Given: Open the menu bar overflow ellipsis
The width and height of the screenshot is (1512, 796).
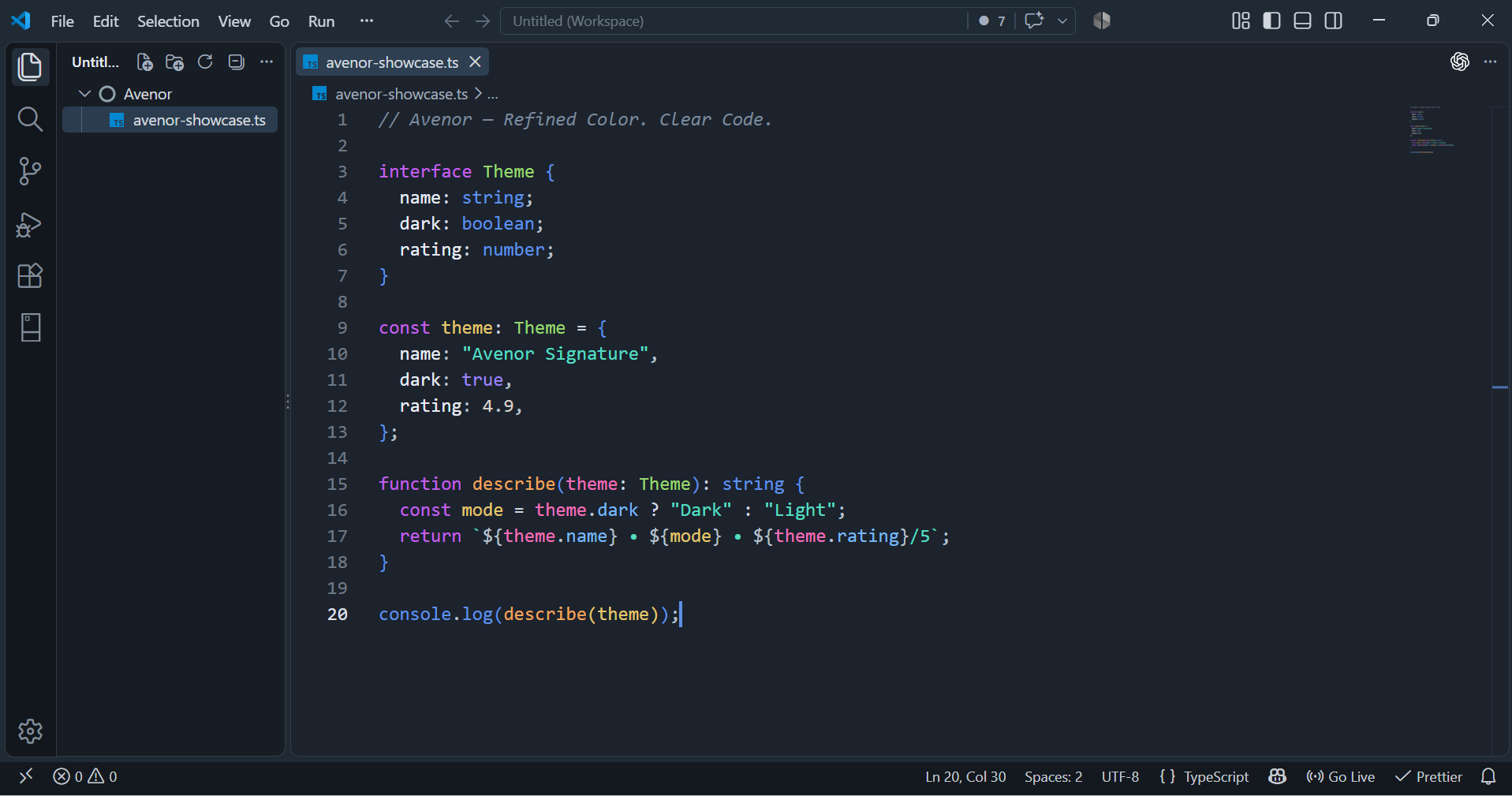Looking at the screenshot, I should click(367, 21).
